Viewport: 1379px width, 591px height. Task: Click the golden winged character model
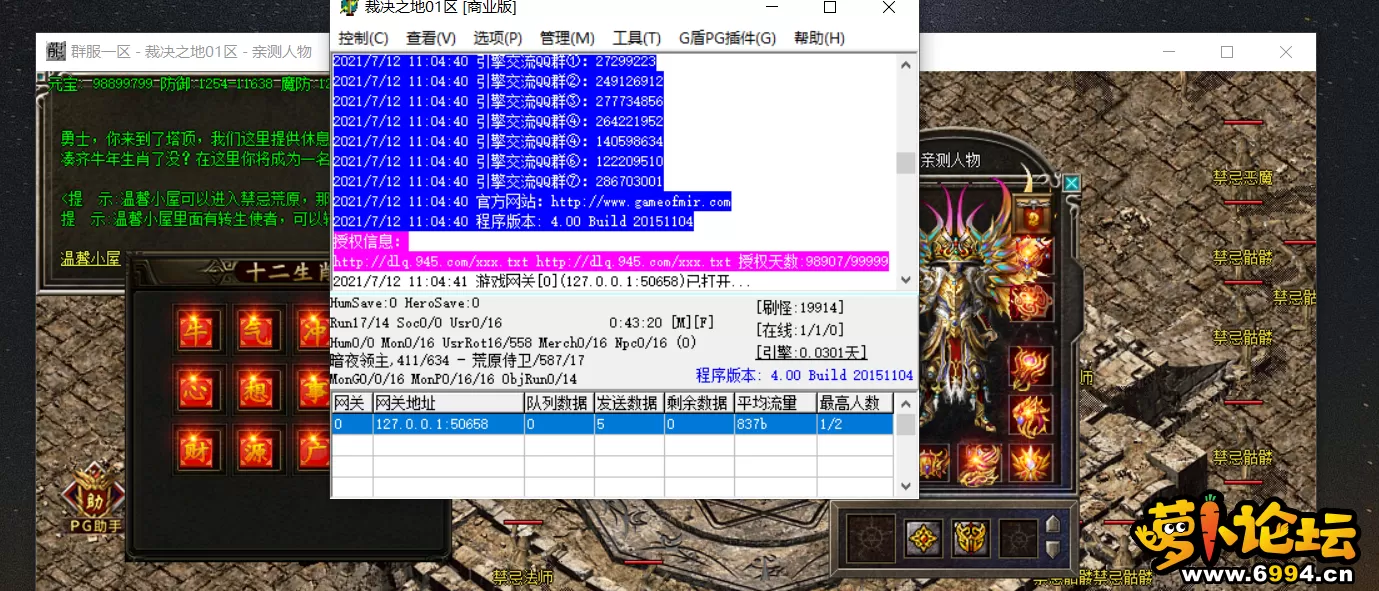[965, 310]
